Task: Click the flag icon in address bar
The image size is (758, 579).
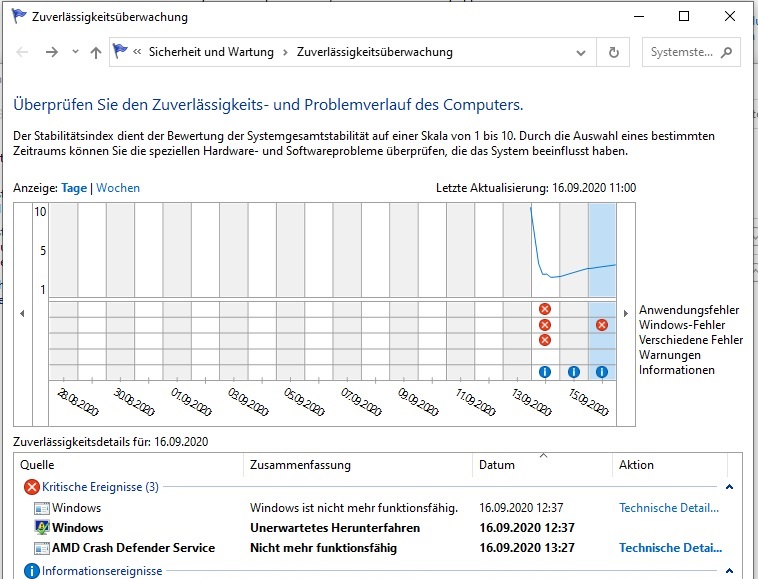Action: (120, 50)
